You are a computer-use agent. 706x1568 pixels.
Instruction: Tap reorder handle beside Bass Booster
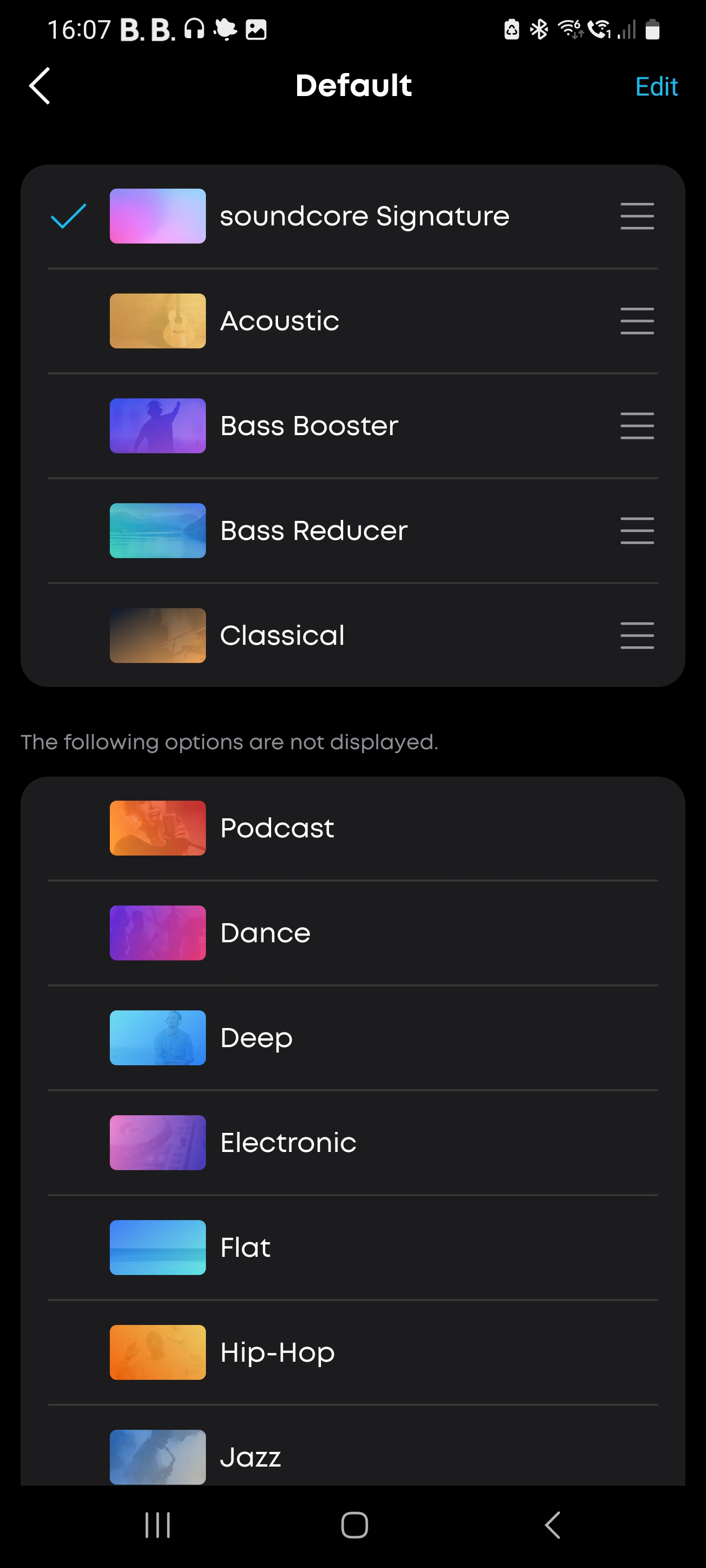[x=636, y=425]
